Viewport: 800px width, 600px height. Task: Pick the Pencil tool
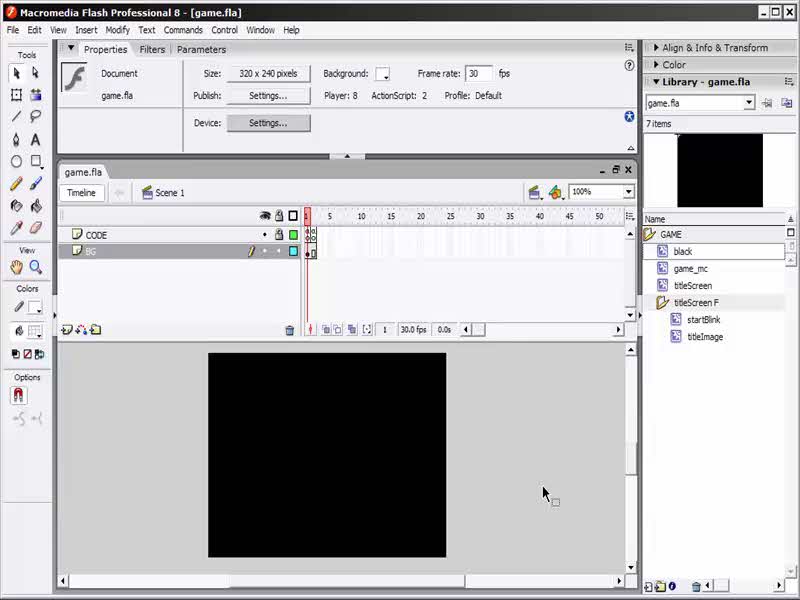coord(16,184)
